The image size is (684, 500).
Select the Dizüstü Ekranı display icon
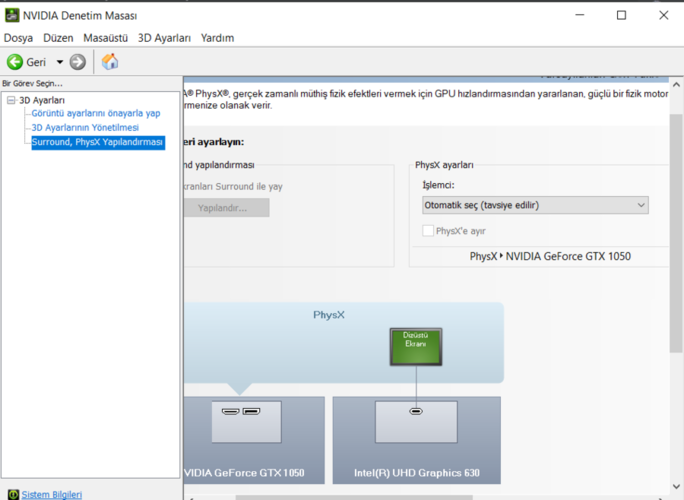(416, 346)
